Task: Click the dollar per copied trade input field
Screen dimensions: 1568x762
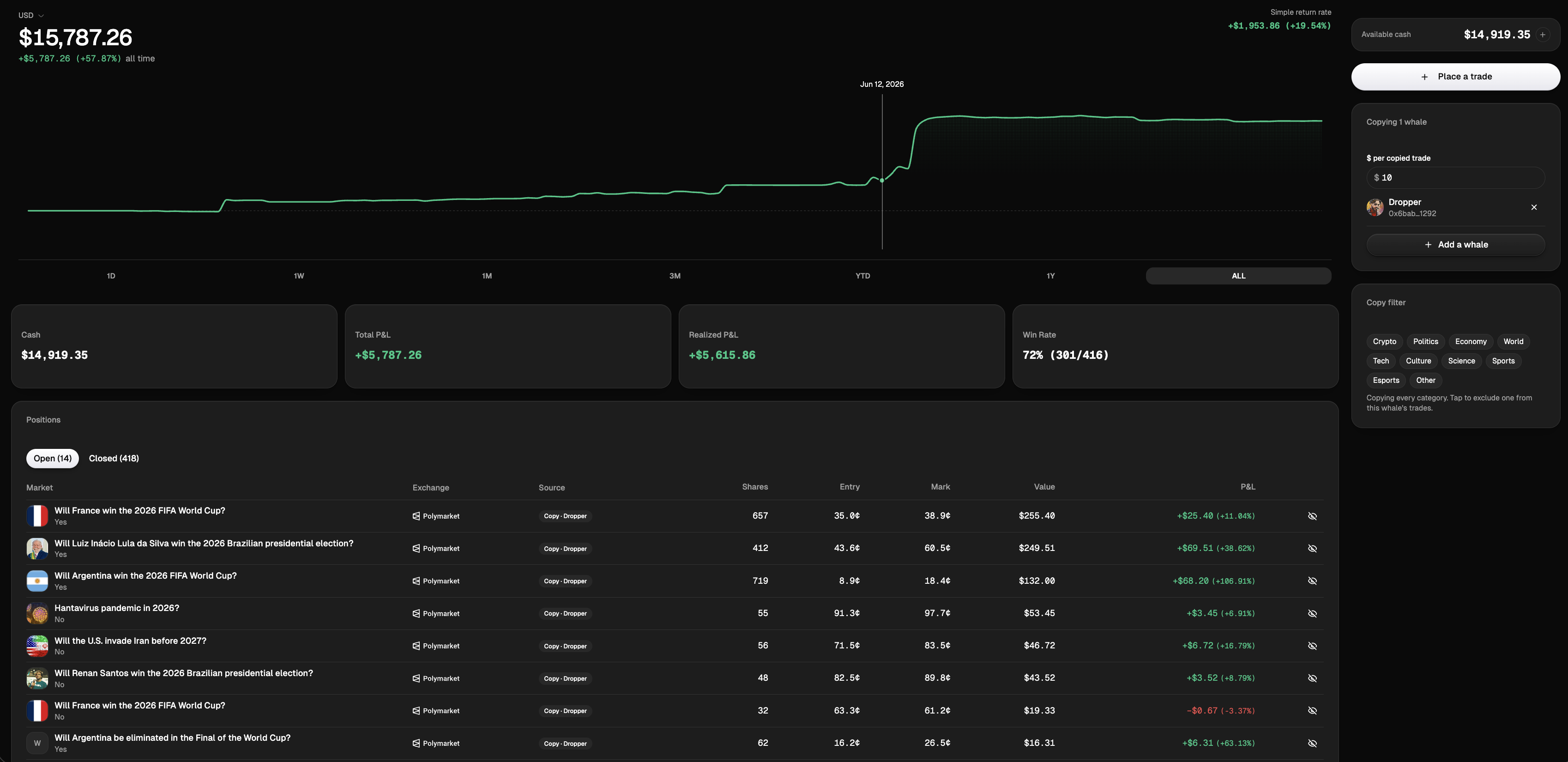Action: coord(1455,178)
